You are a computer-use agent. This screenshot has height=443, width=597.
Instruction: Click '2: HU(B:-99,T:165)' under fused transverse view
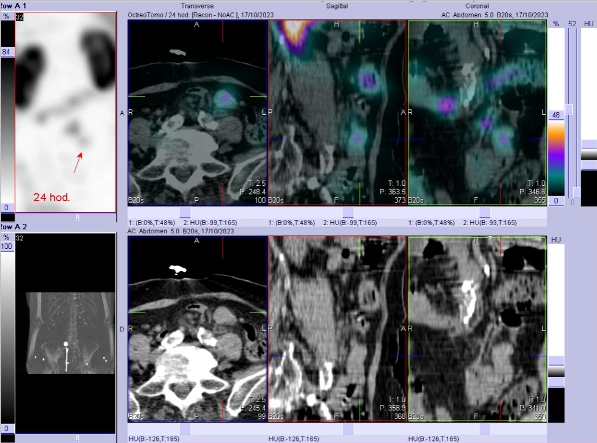click(210, 223)
